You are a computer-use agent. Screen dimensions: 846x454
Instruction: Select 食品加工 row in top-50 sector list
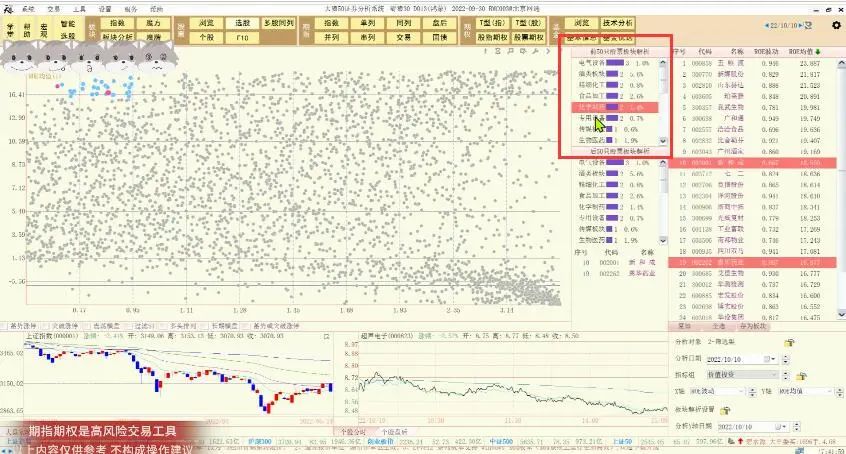(615, 96)
